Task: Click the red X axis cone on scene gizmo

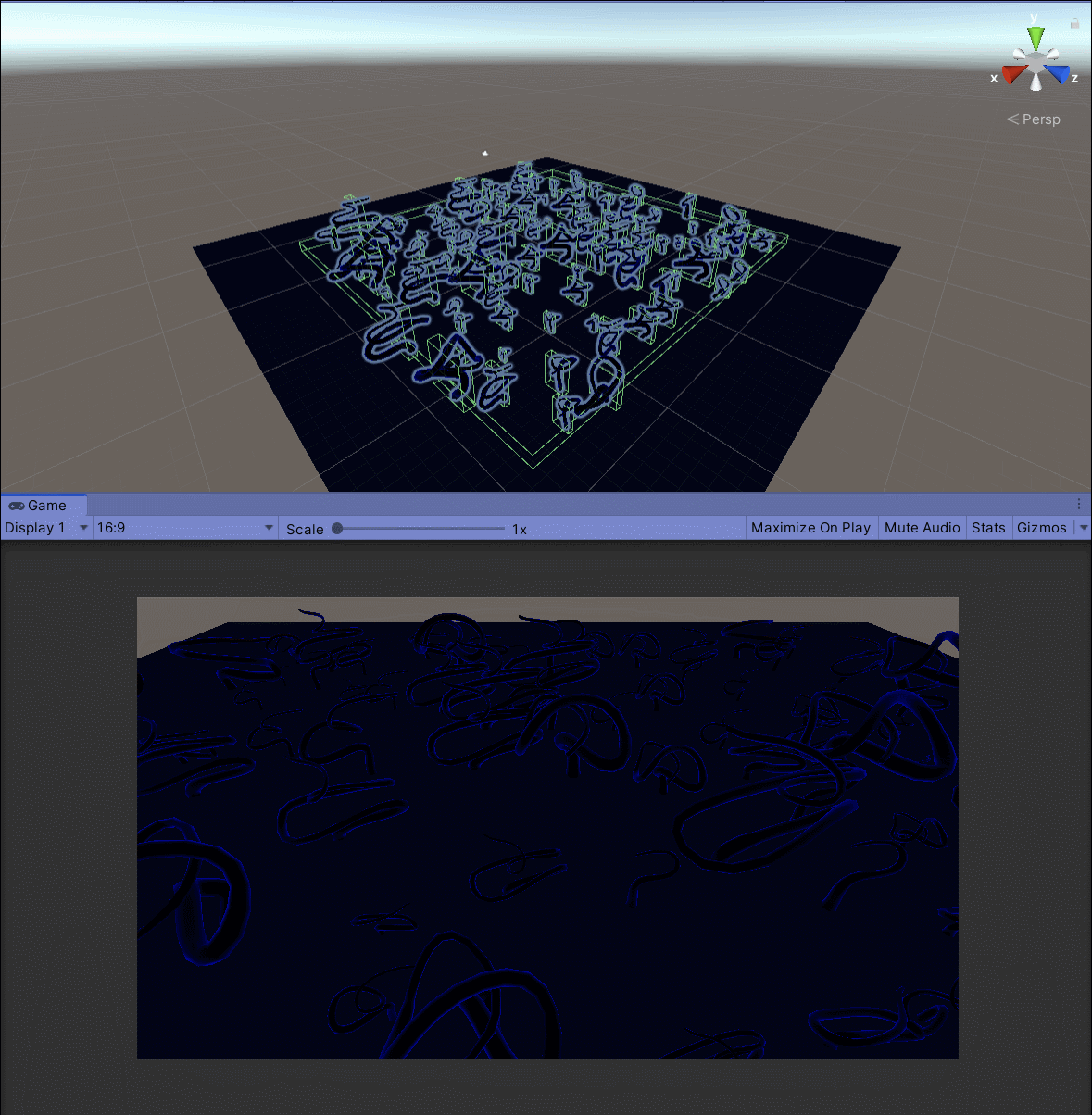Action: click(1013, 74)
